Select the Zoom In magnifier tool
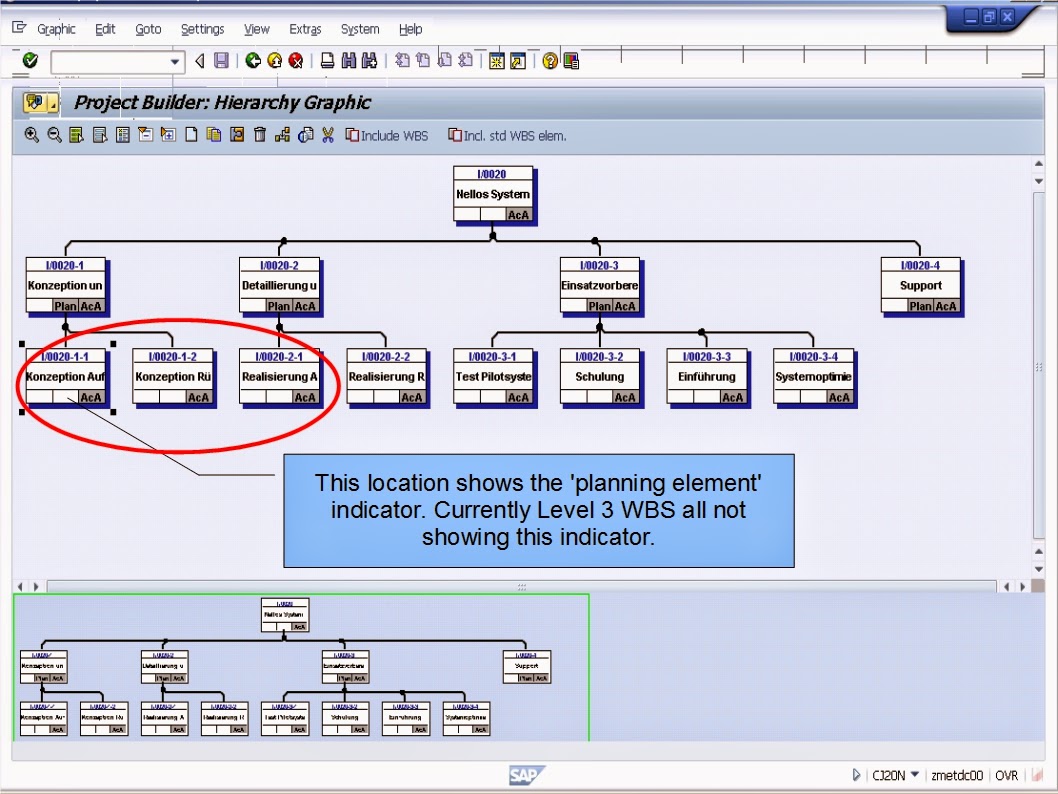The width and height of the screenshot is (1058, 794). (30, 134)
